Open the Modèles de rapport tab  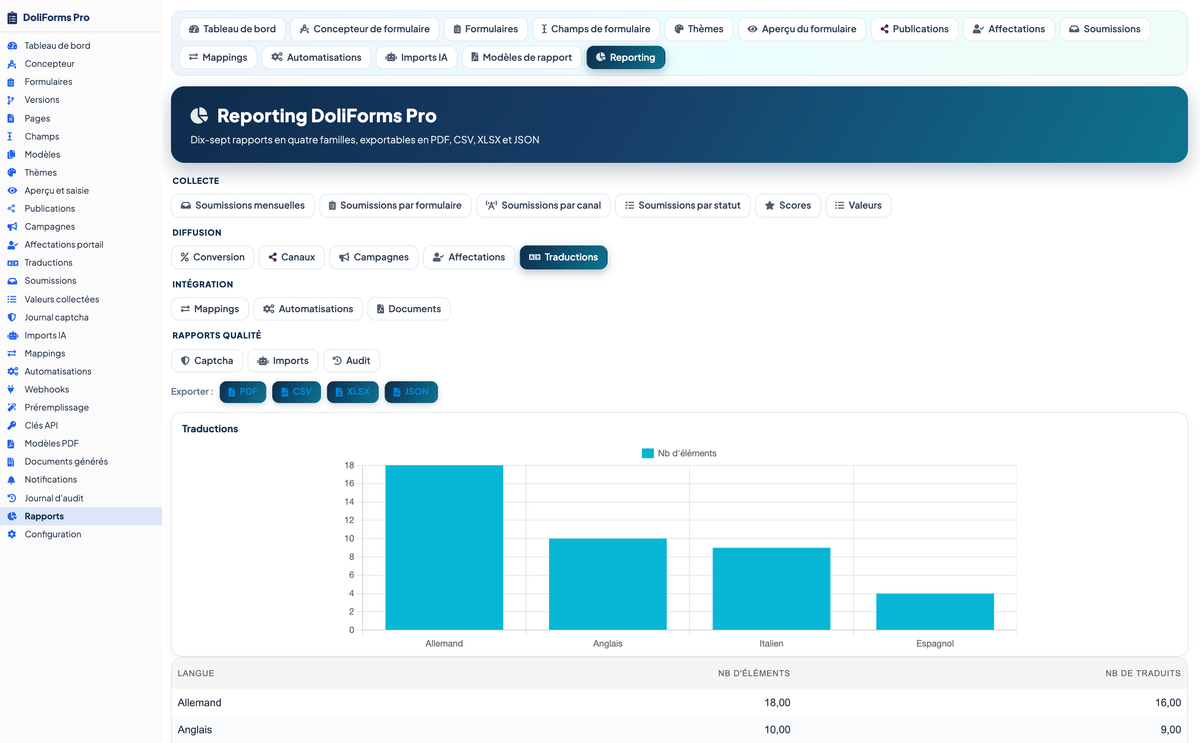pos(522,57)
